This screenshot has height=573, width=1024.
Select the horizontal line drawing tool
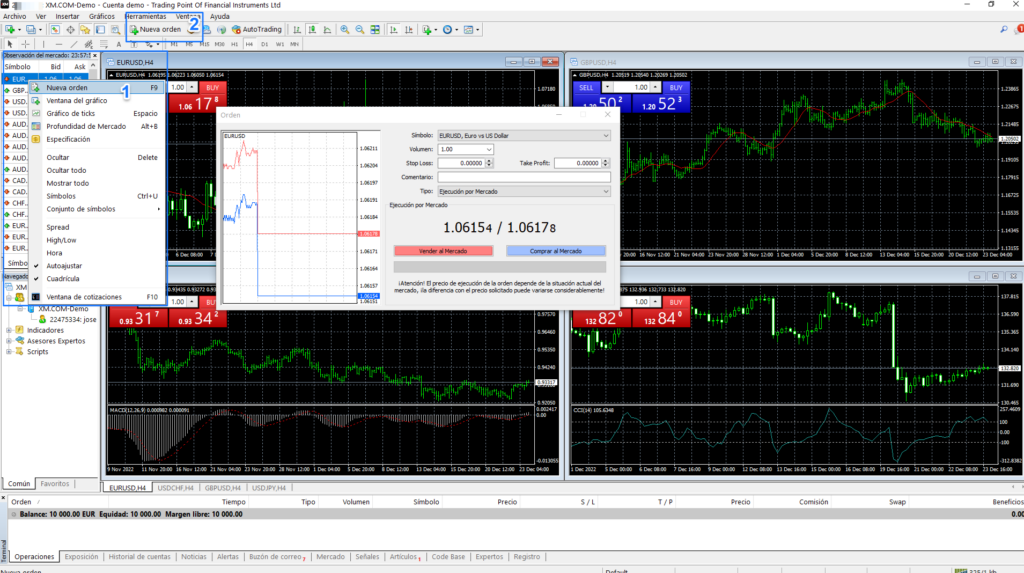59,44
